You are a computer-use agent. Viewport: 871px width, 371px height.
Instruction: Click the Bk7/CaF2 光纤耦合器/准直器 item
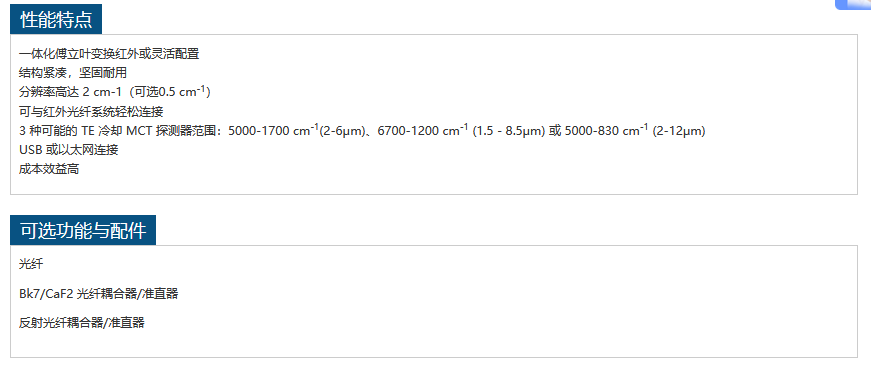[x=99, y=294]
